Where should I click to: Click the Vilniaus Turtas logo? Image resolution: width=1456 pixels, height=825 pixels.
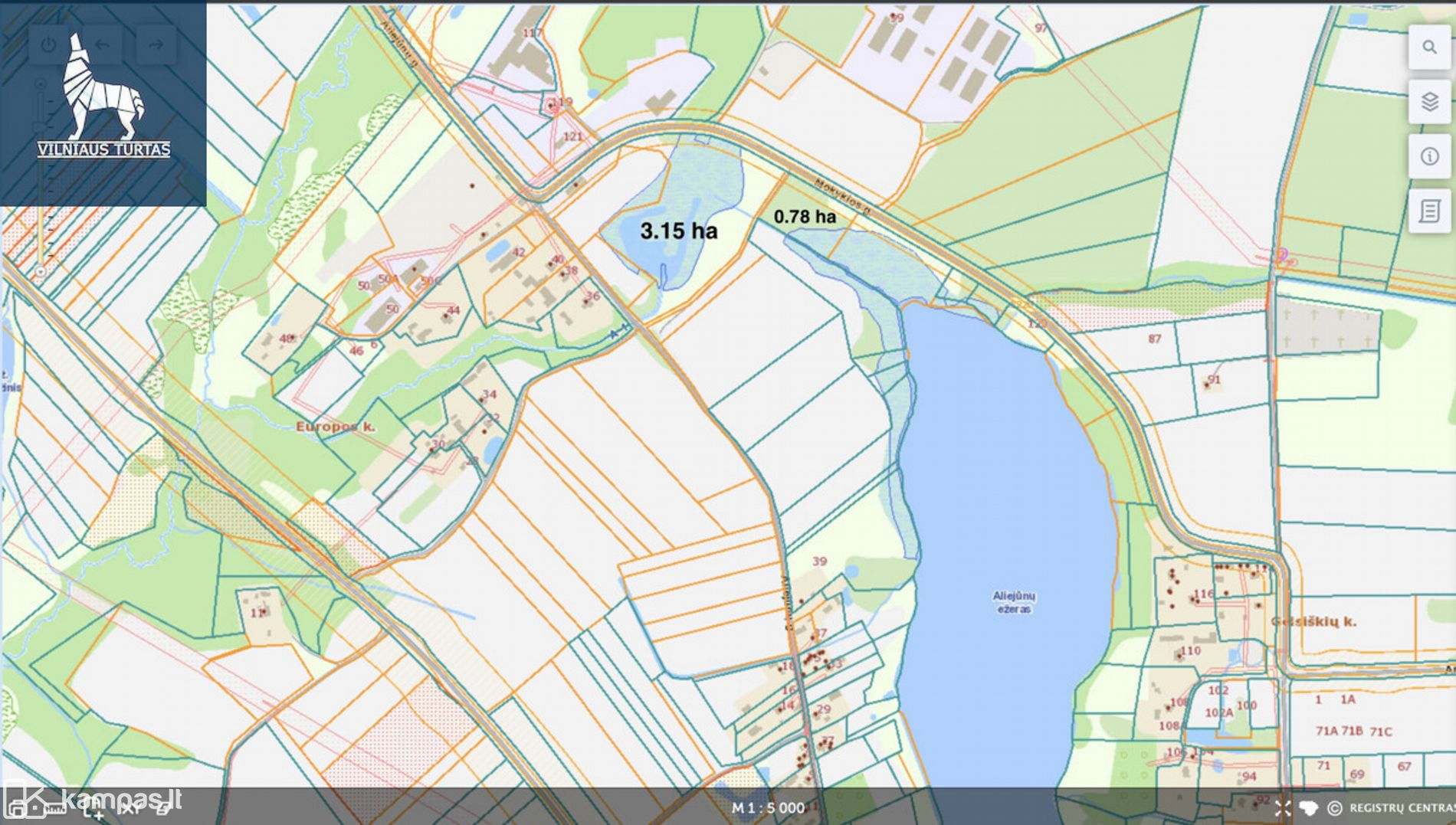(x=103, y=96)
